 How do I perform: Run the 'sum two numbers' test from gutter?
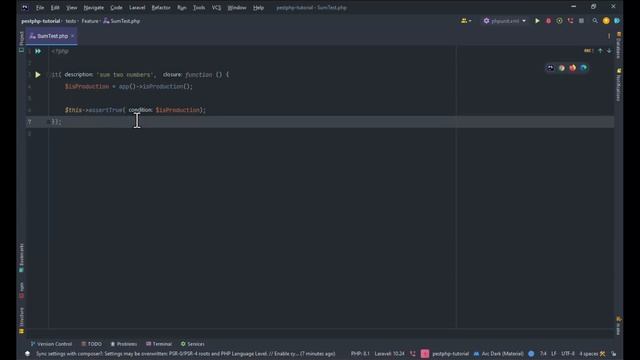point(38,75)
